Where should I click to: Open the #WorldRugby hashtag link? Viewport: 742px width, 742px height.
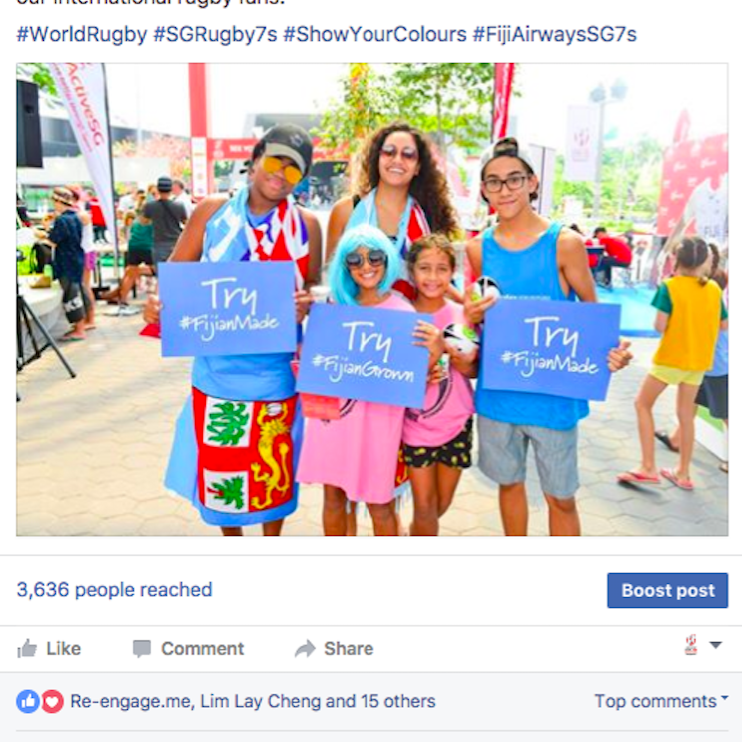[82, 35]
